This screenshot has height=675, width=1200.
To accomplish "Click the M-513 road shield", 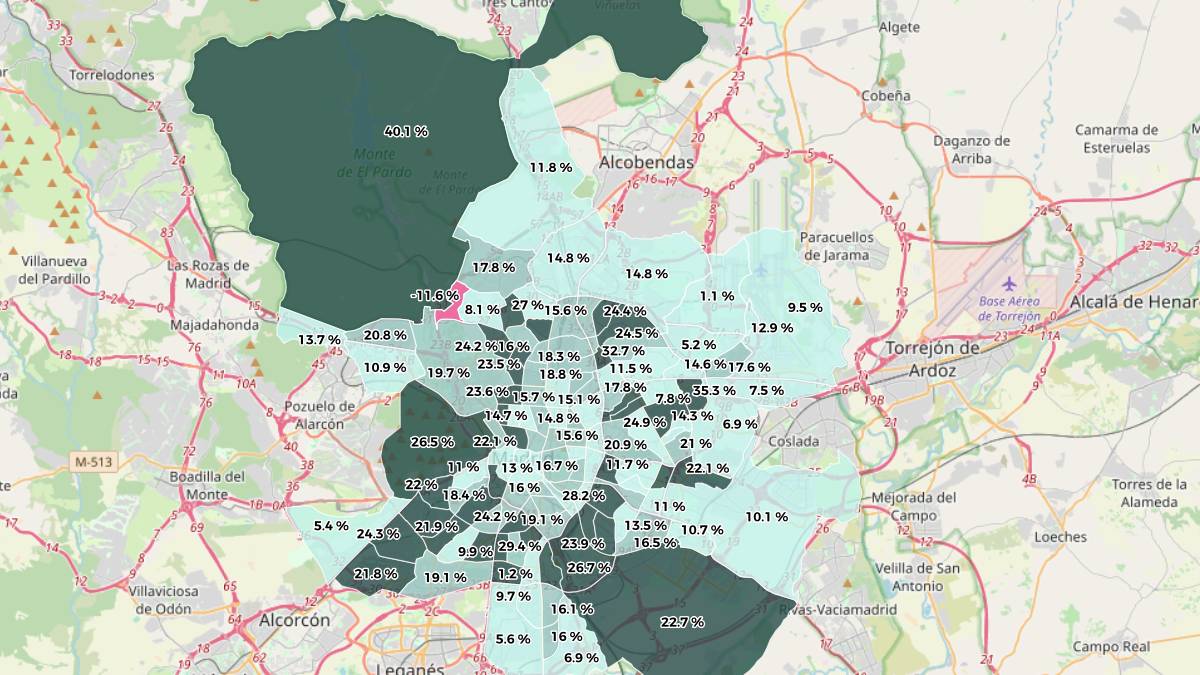I will [93, 462].
